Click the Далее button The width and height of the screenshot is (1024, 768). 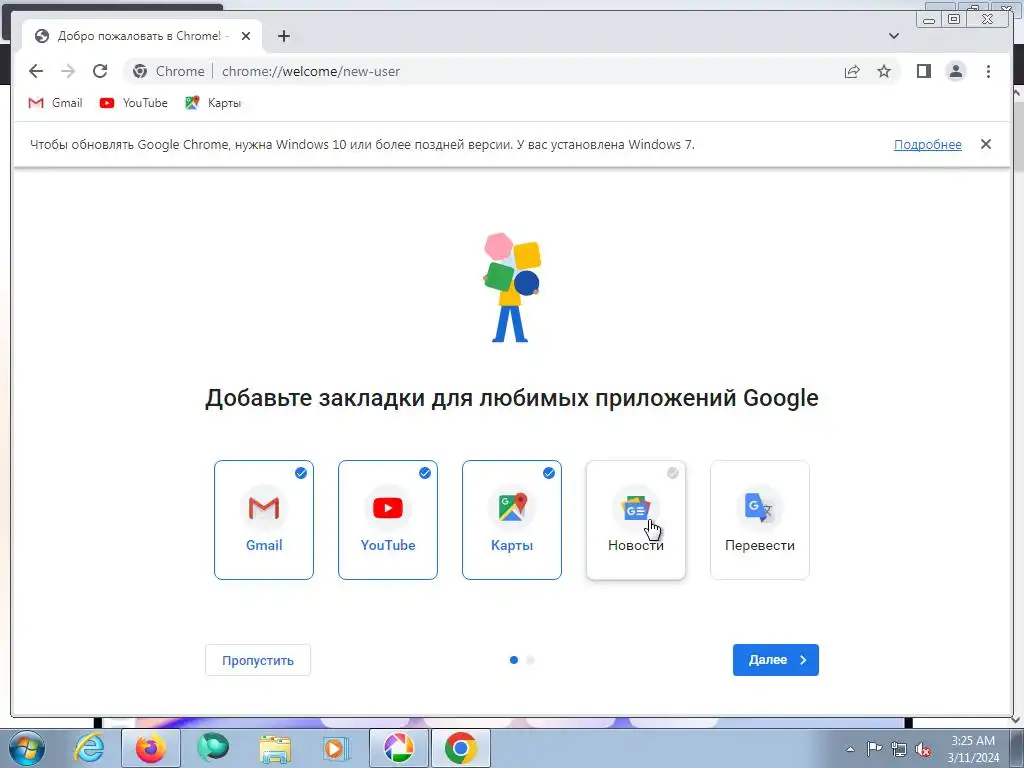775,660
